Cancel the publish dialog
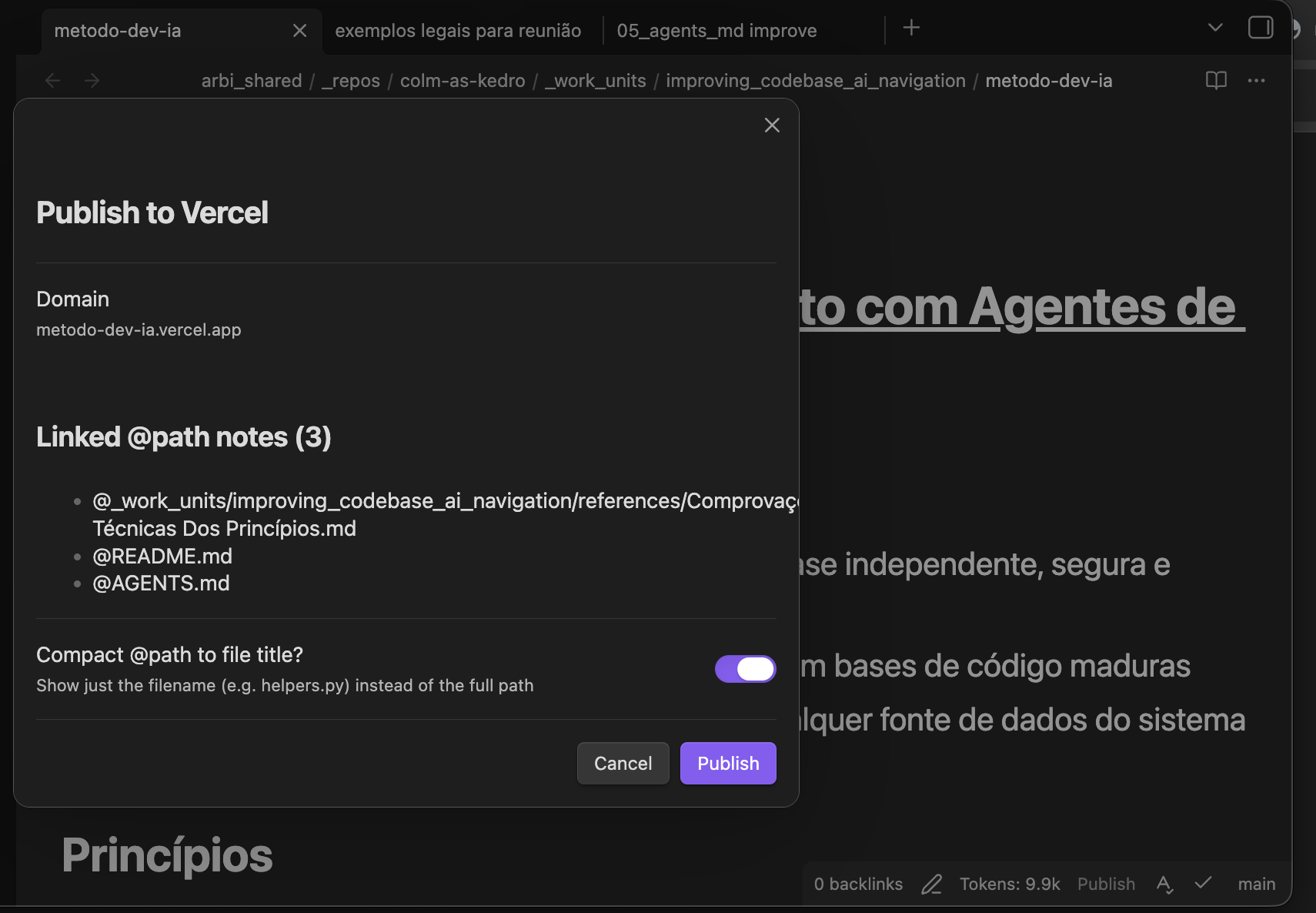1316x913 pixels. click(x=623, y=763)
